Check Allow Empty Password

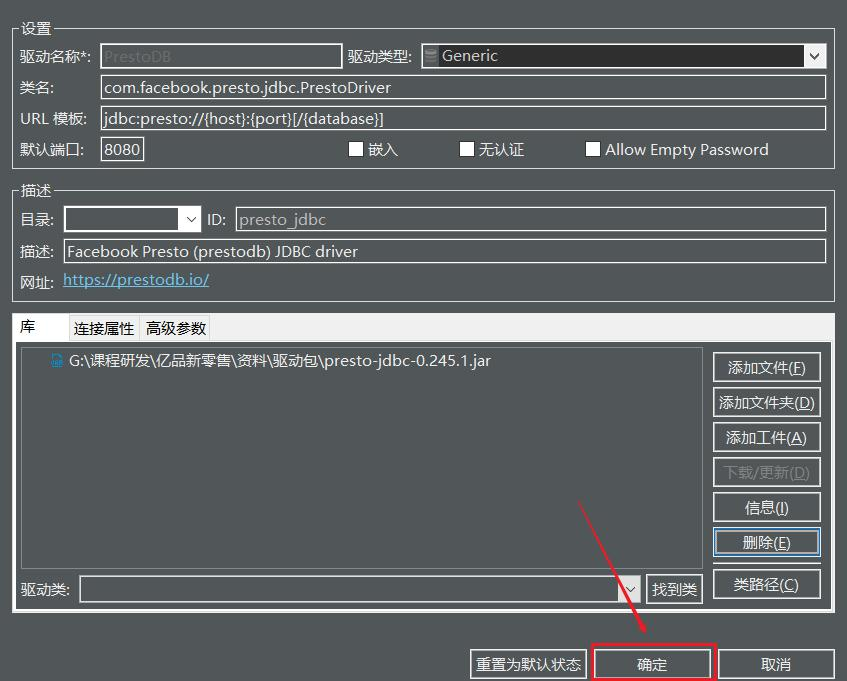tap(593, 149)
